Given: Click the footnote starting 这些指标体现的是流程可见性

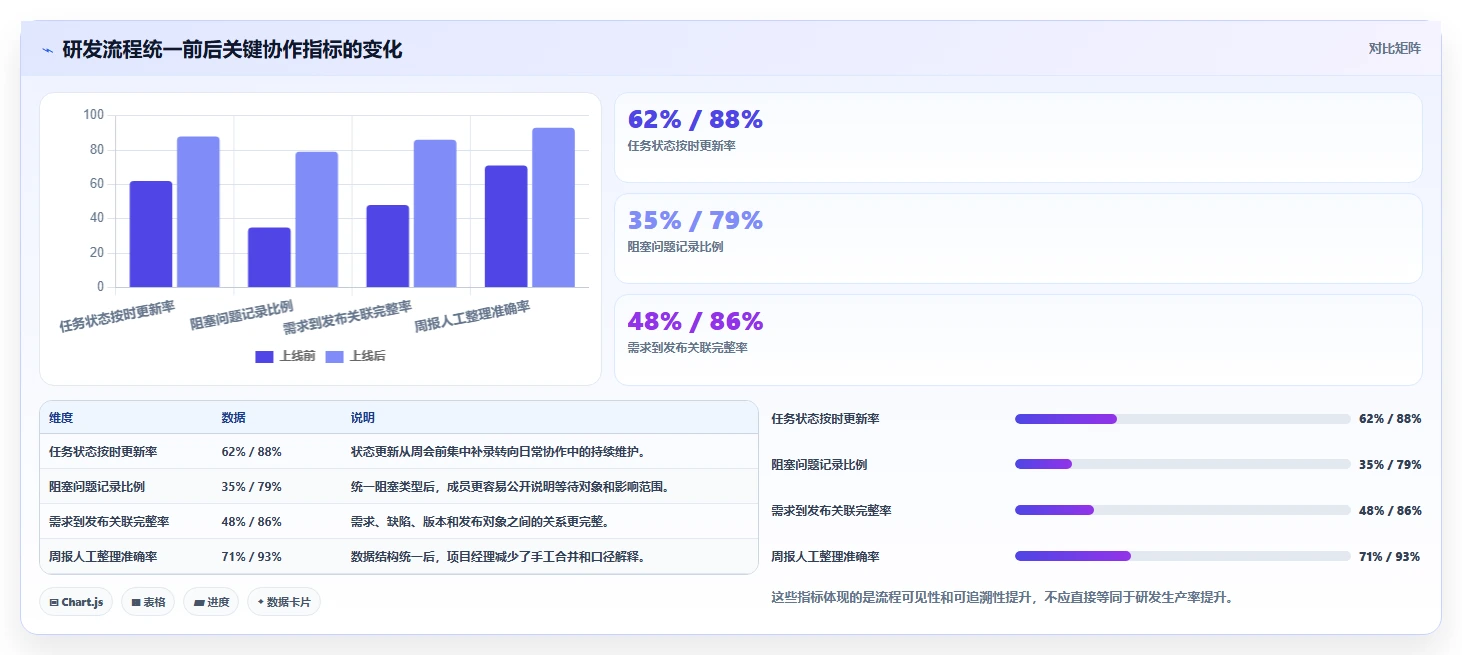Looking at the screenshot, I should coord(1002,598).
